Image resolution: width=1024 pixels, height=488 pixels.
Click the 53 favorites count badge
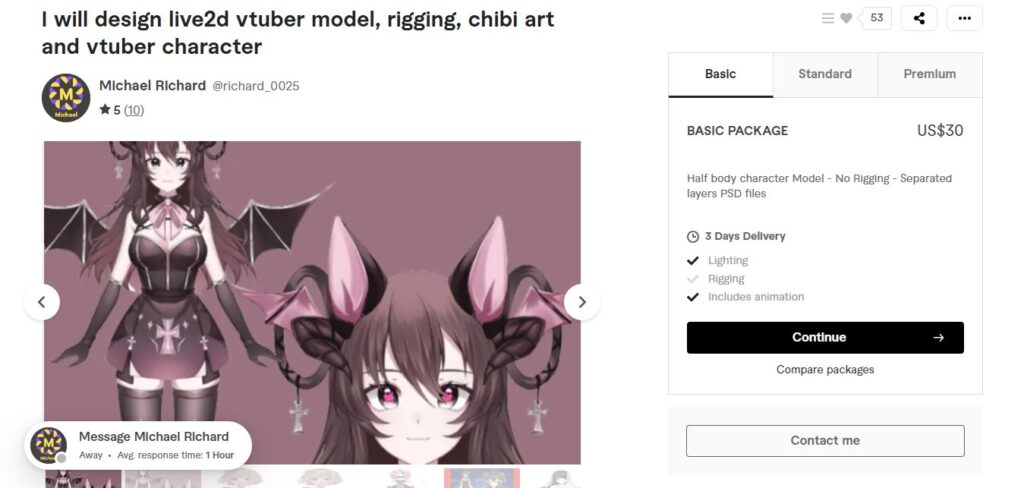(x=876, y=18)
